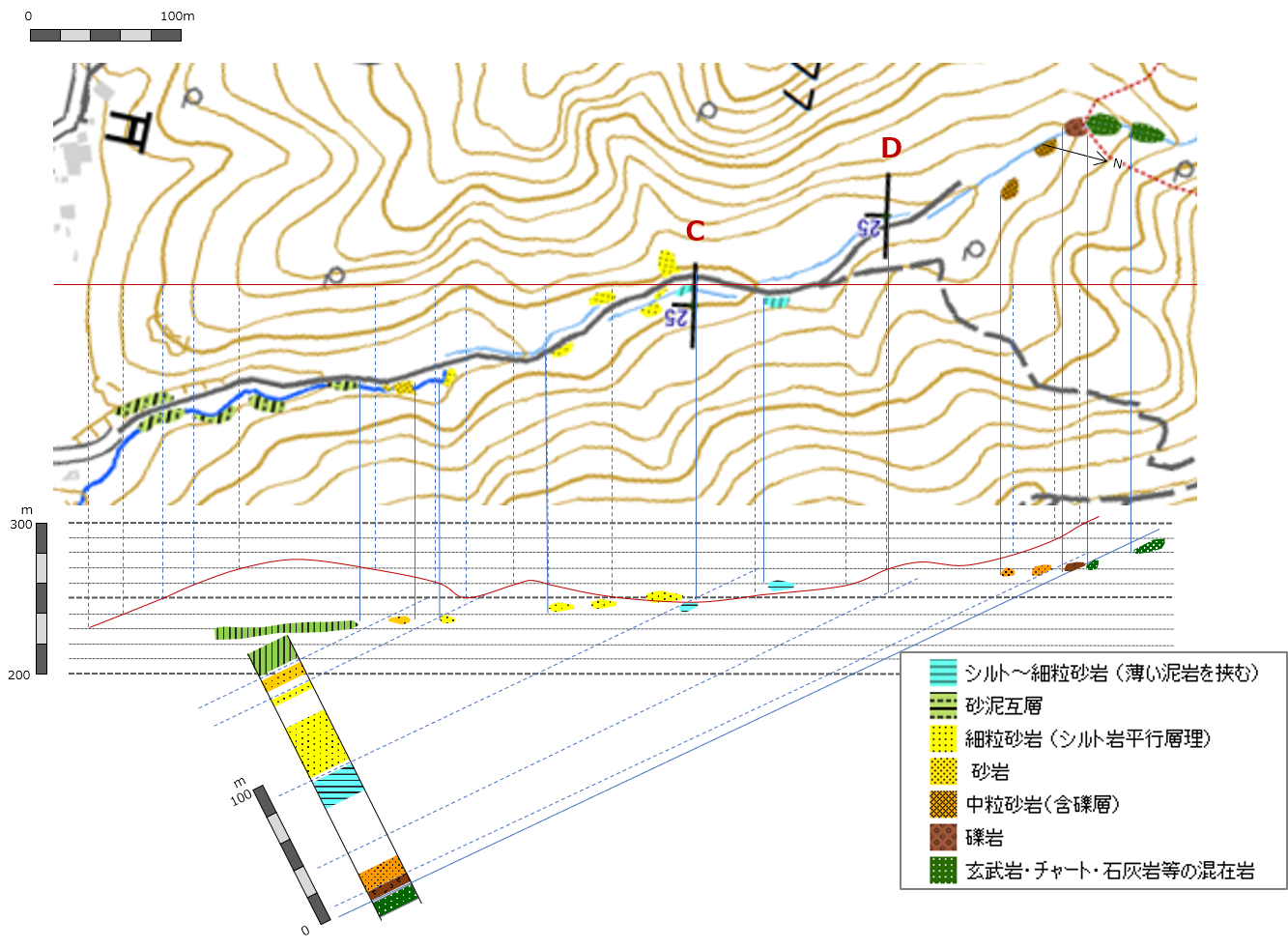Click the green dotted outcrop in the cross-section
This screenshot has height=948, width=1288.
click(x=1150, y=546)
